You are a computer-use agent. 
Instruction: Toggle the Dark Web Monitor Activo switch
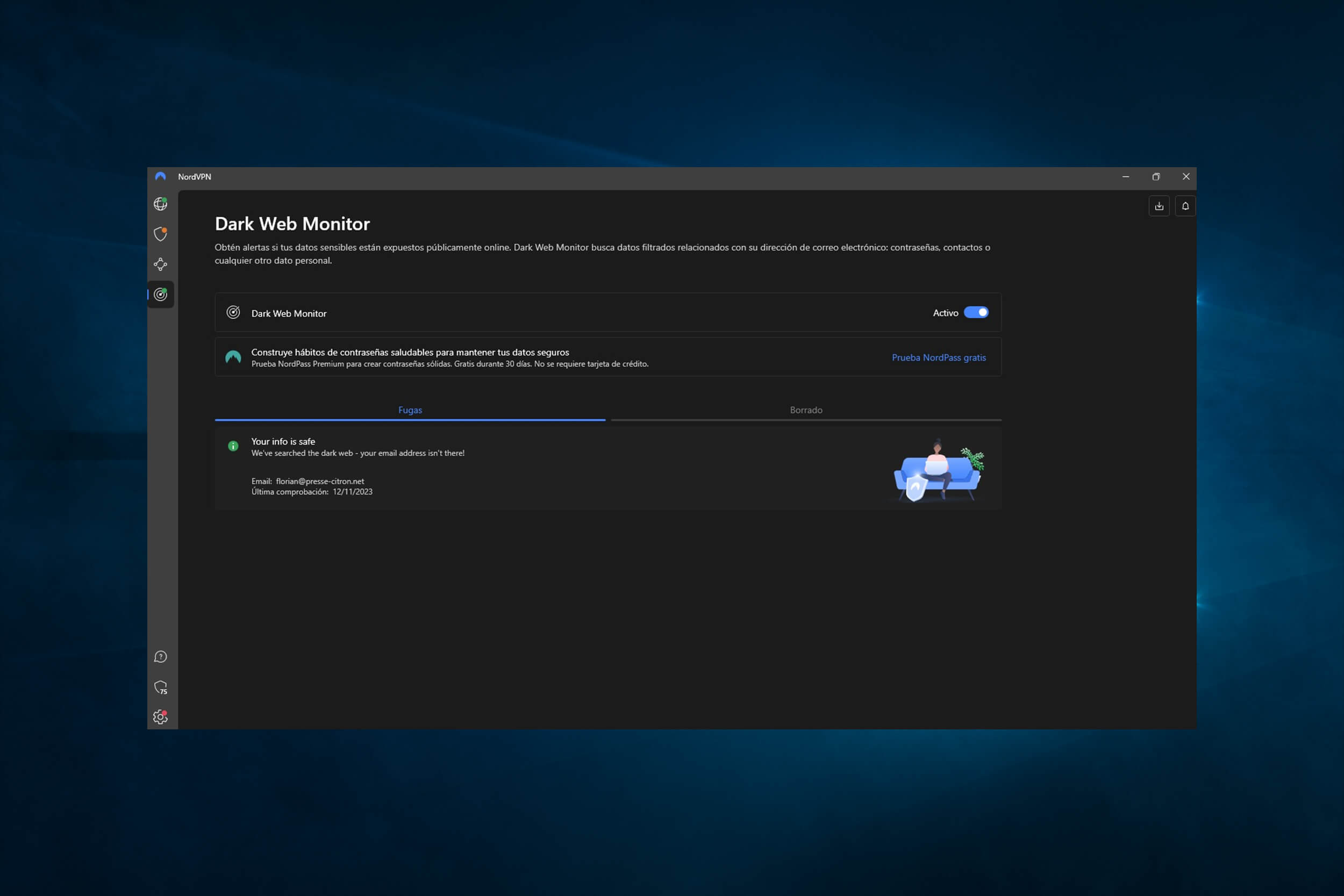(x=976, y=313)
